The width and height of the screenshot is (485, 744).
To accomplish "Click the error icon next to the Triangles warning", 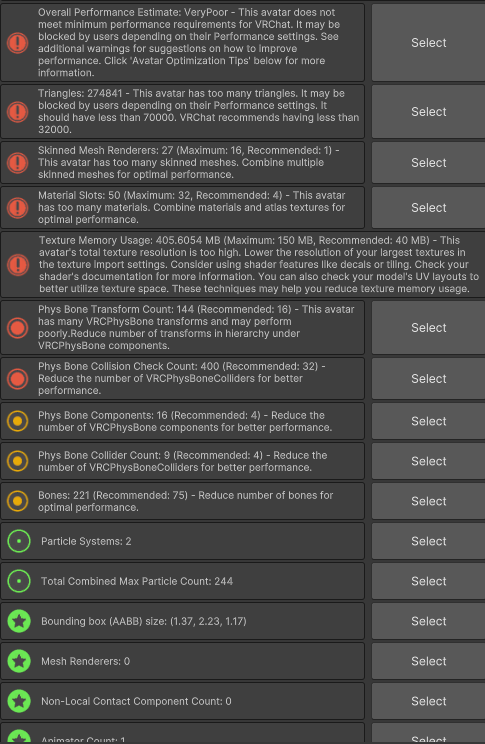I will 18,112.
